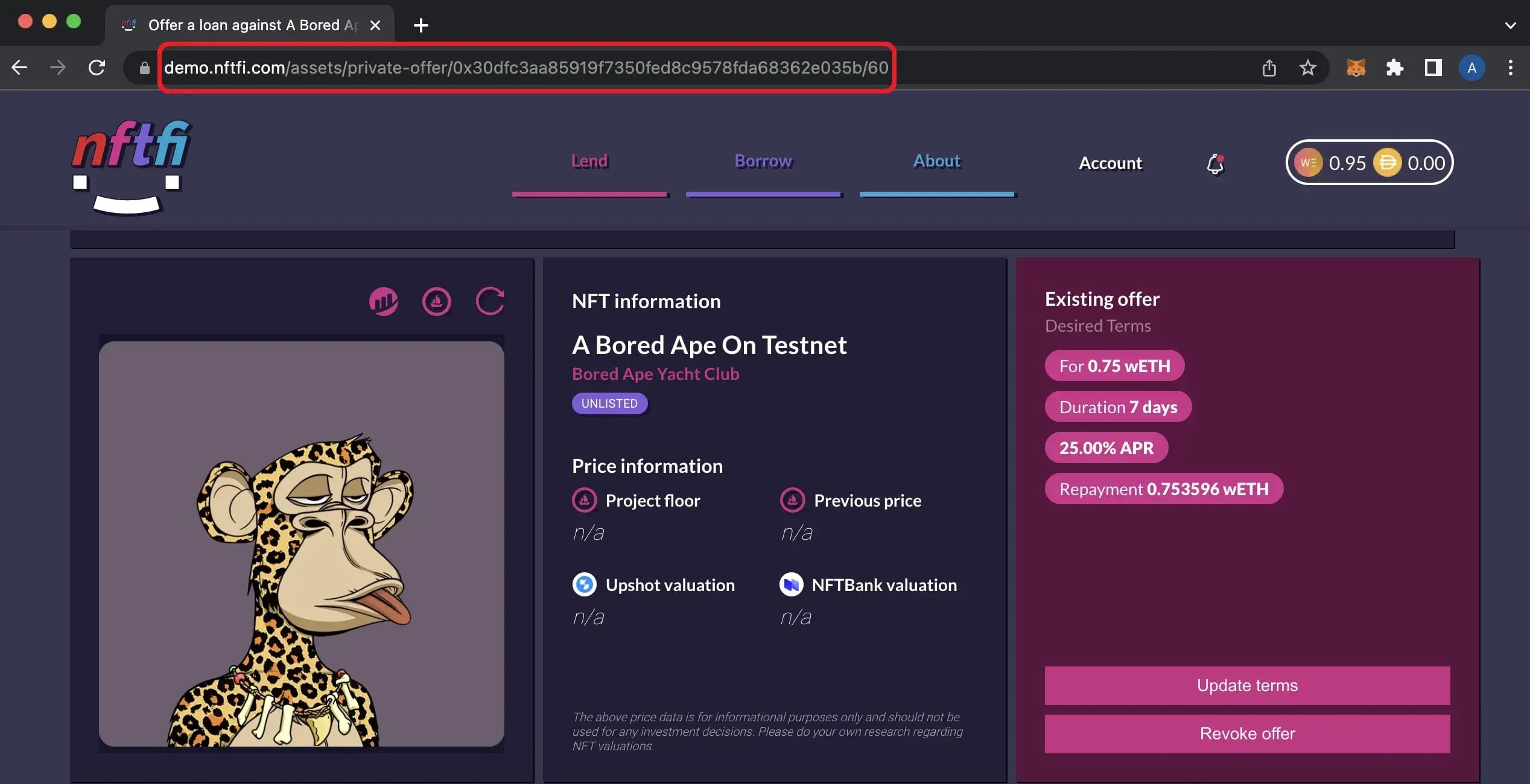This screenshot has height=784, width=1530.
Task: Click the Project floor OpenSea icon
Action: (584, 500)
